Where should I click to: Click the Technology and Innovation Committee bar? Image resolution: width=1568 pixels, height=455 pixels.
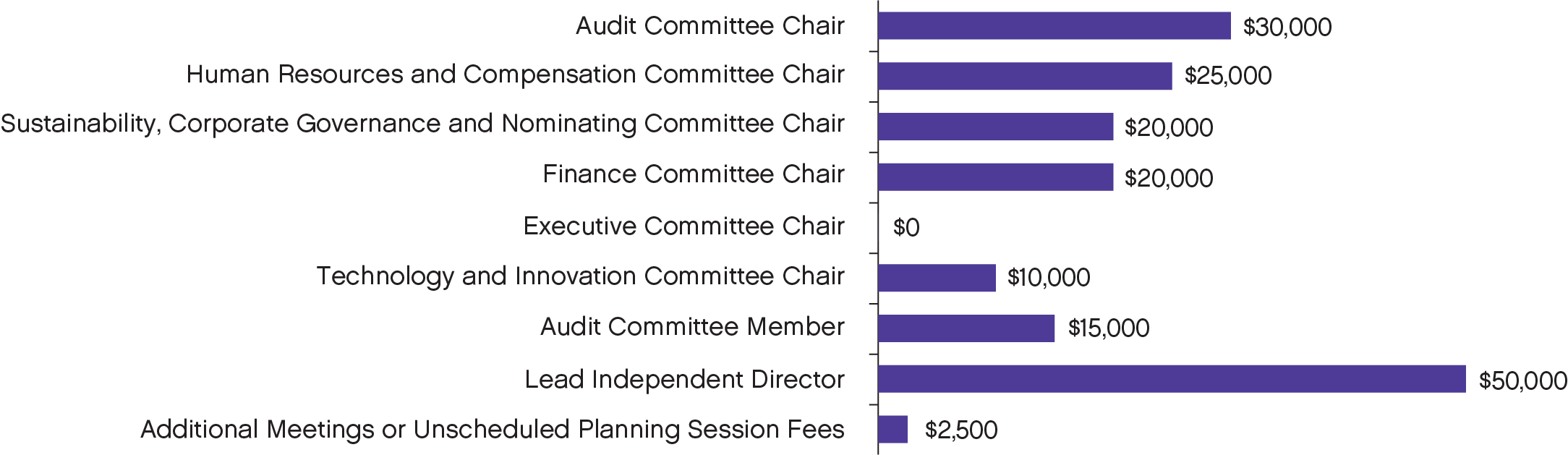(x=937, y=278)
